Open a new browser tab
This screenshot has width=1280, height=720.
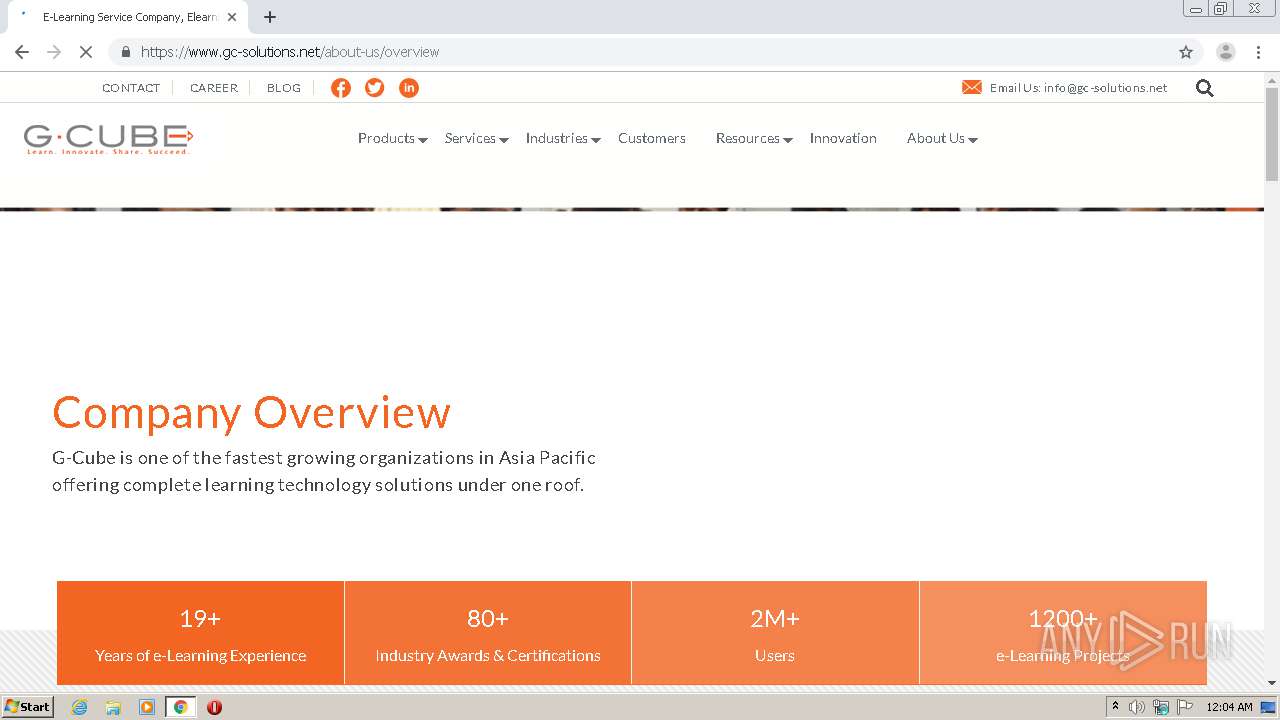coord(270,17)
